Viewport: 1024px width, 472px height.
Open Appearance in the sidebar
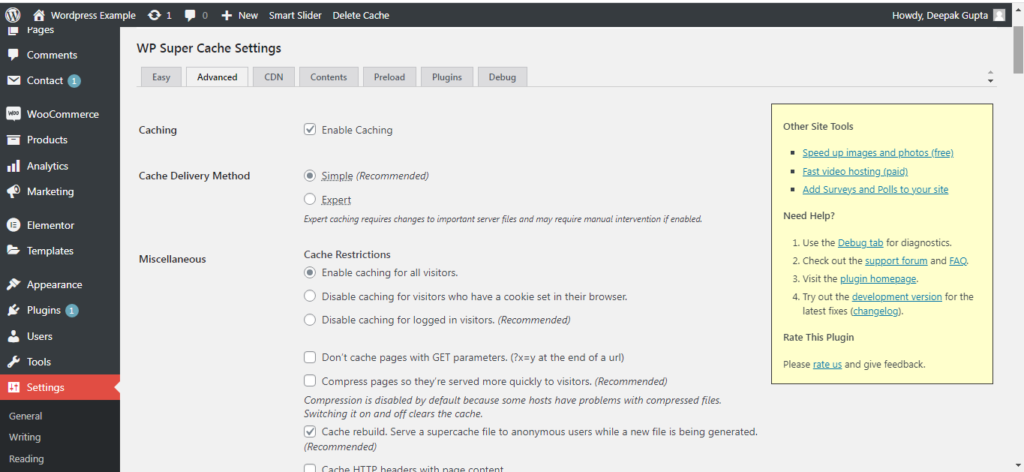(54, 284)
